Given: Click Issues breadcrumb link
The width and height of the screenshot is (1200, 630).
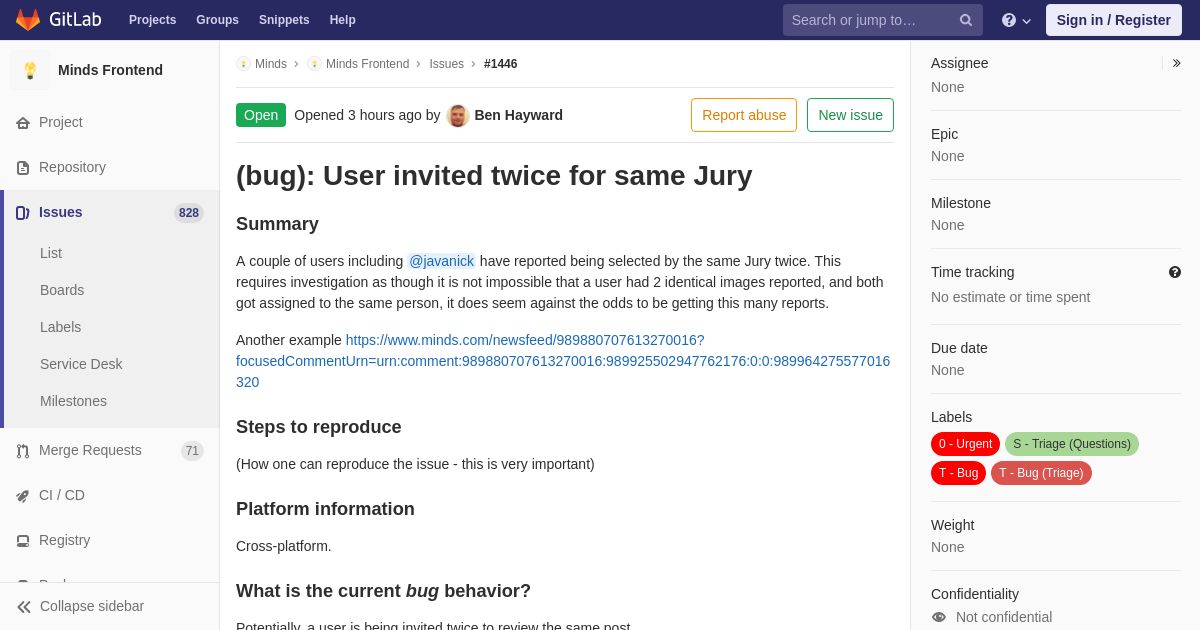Looking at the screenshot, I should click(x=447, y=64).
